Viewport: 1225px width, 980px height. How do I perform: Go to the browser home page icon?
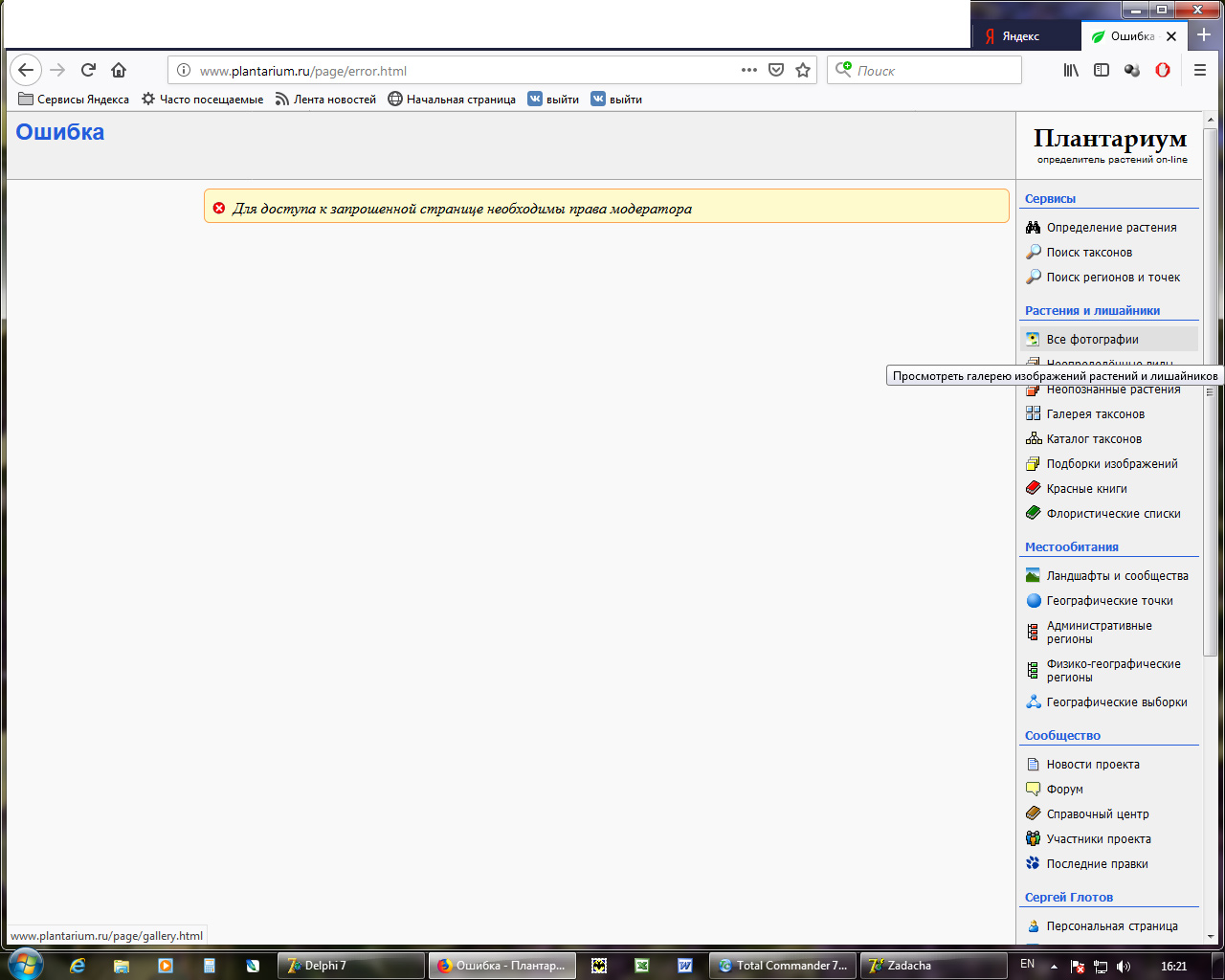pyautogui.click(x=119, y=70)
